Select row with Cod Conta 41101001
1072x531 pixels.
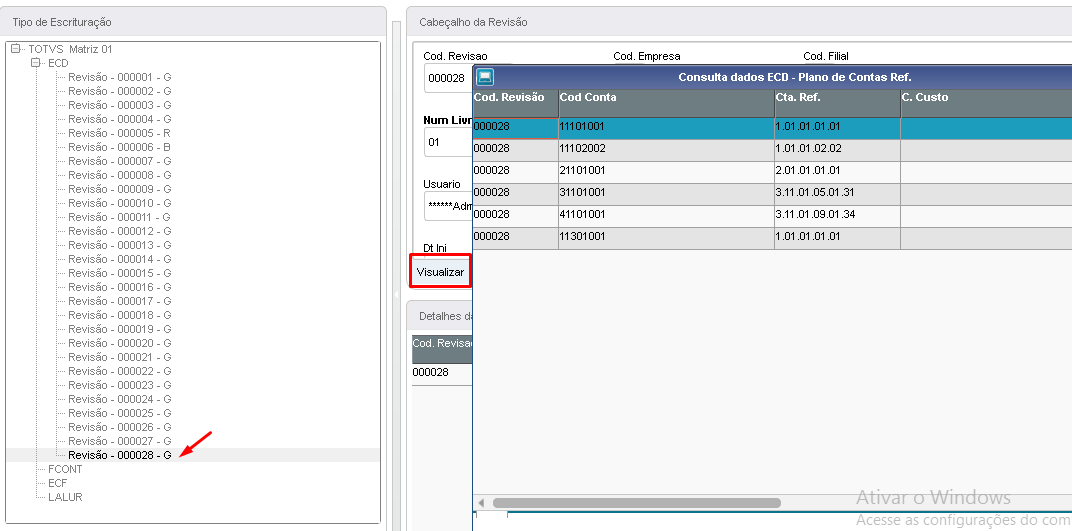773,216
